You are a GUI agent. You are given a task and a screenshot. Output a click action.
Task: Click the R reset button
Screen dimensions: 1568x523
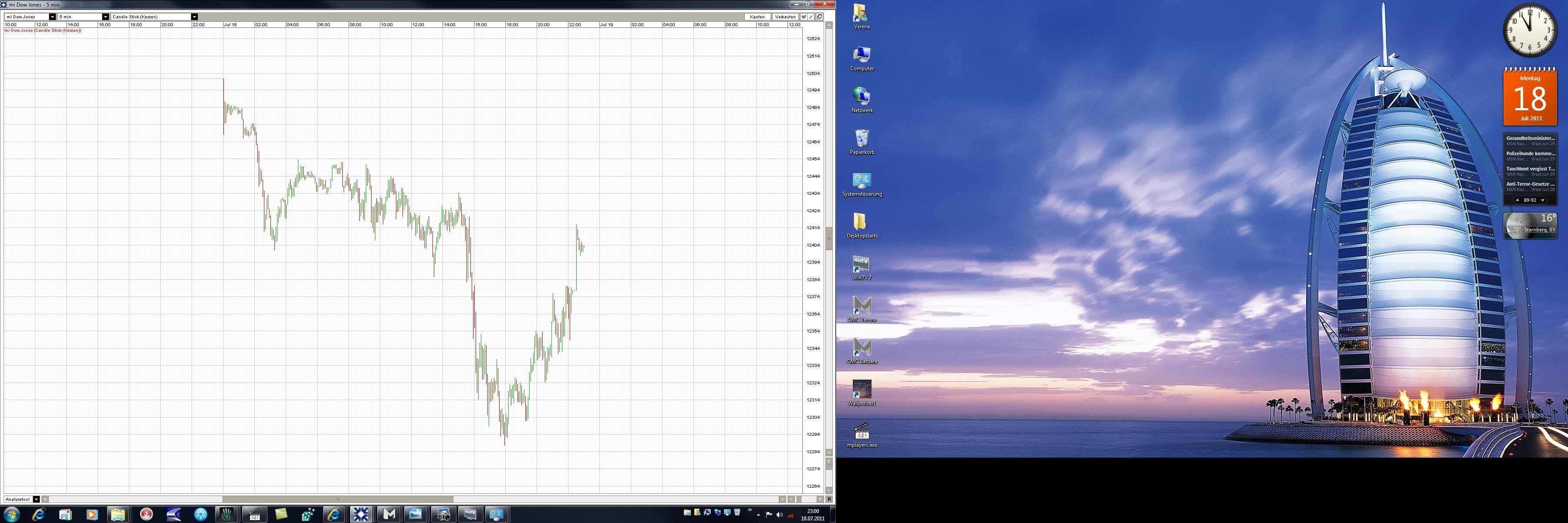coord(829,499)
